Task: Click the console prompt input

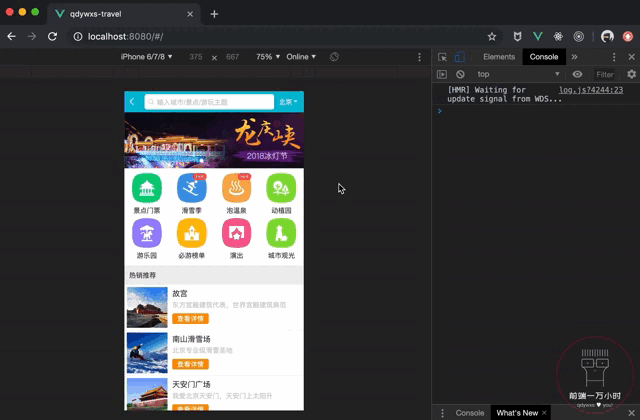Action: (539, 111)
